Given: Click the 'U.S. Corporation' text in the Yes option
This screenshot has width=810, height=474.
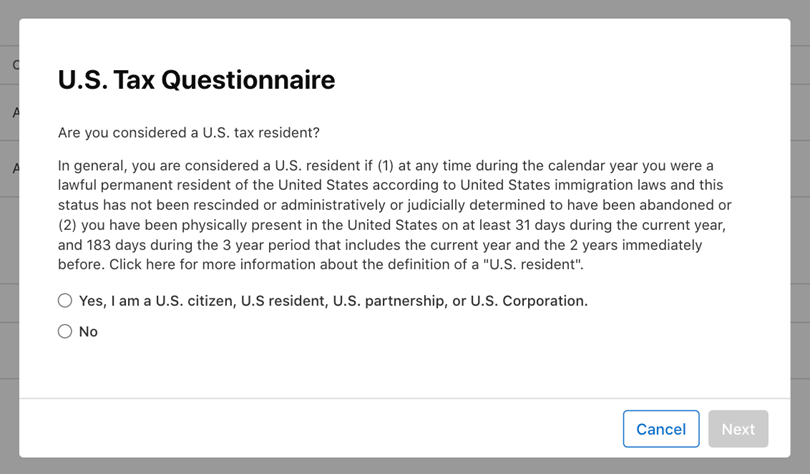Looking at the screenshot, I should (528, 301).
